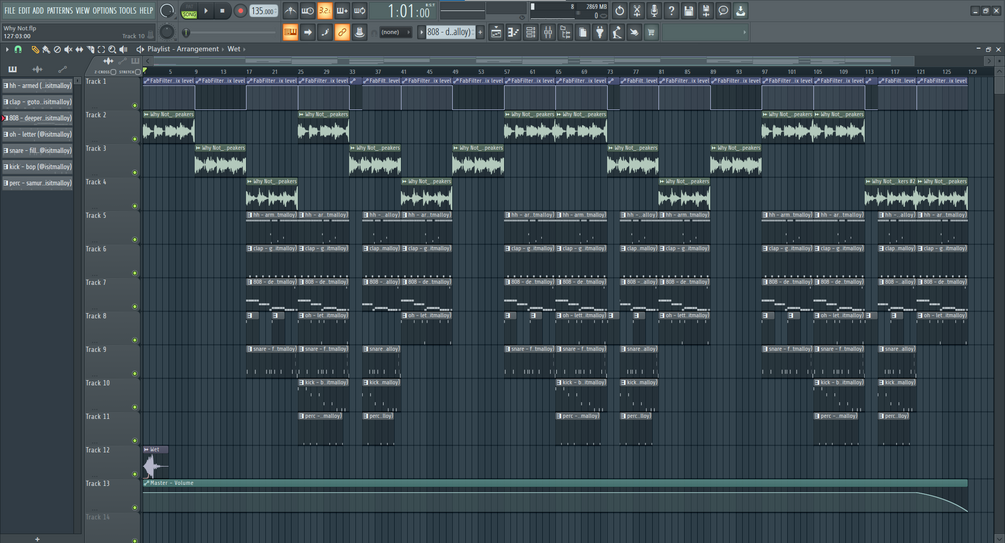Select '808 - deeper' in picker list
Screen dimensions: 1005x543
(37, 118)
